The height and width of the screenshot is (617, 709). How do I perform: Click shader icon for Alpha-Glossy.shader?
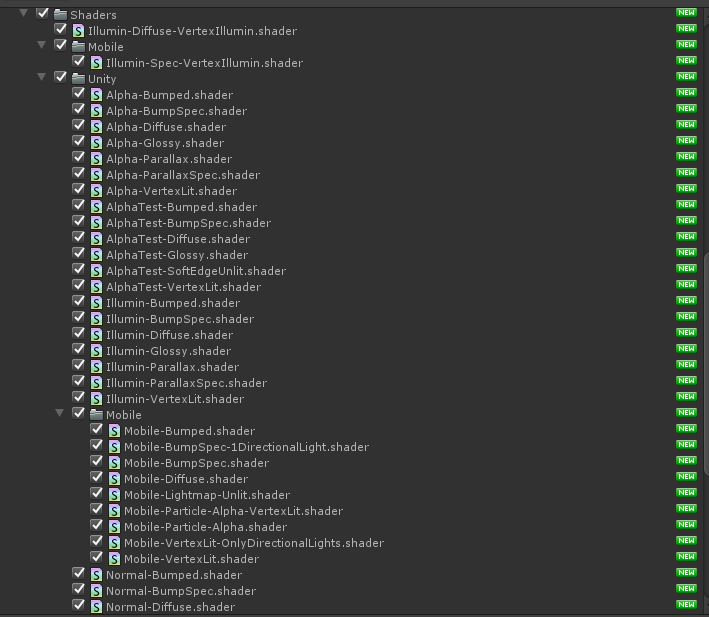pyautogui.click(x=96, y=143)
